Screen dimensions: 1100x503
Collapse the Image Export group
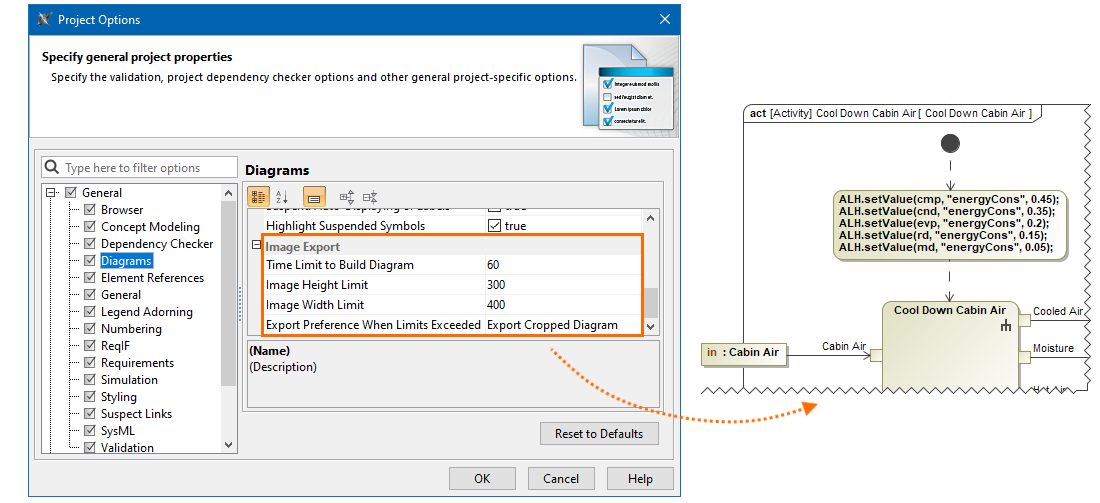click(x=257, y=246)
